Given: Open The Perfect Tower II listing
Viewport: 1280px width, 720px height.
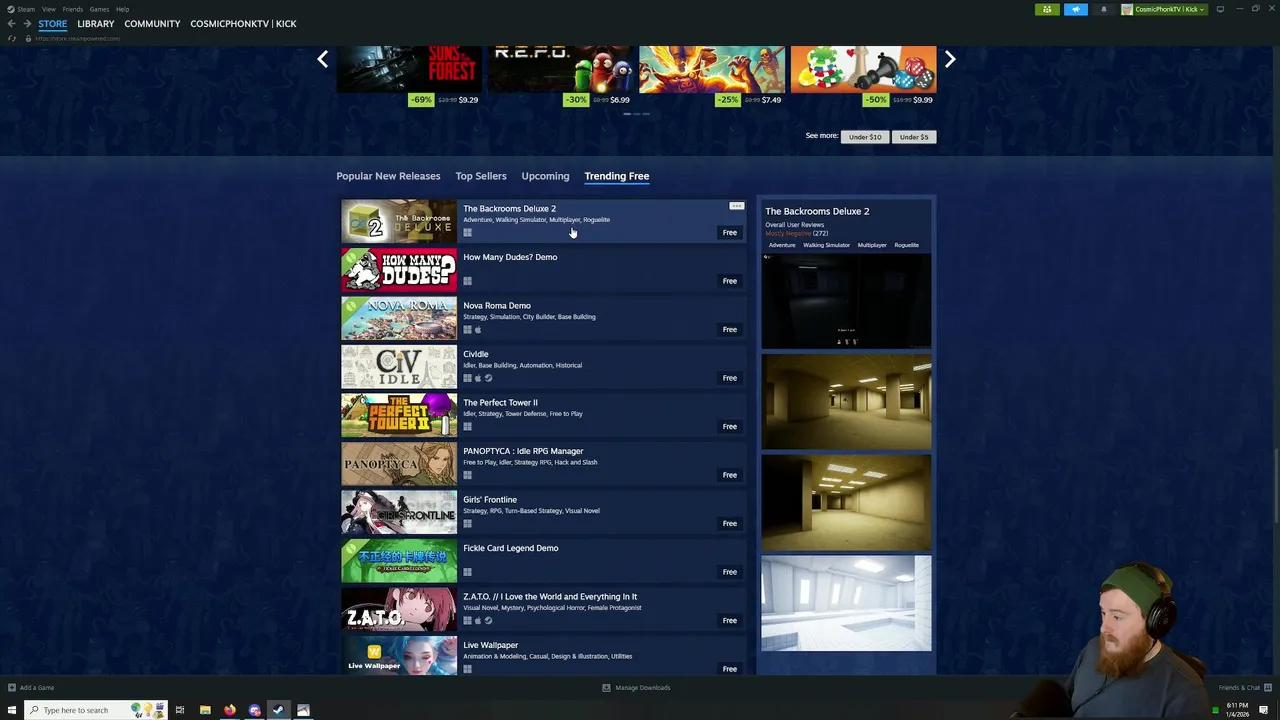Looking at the screenshot, I should coord(544,415).
